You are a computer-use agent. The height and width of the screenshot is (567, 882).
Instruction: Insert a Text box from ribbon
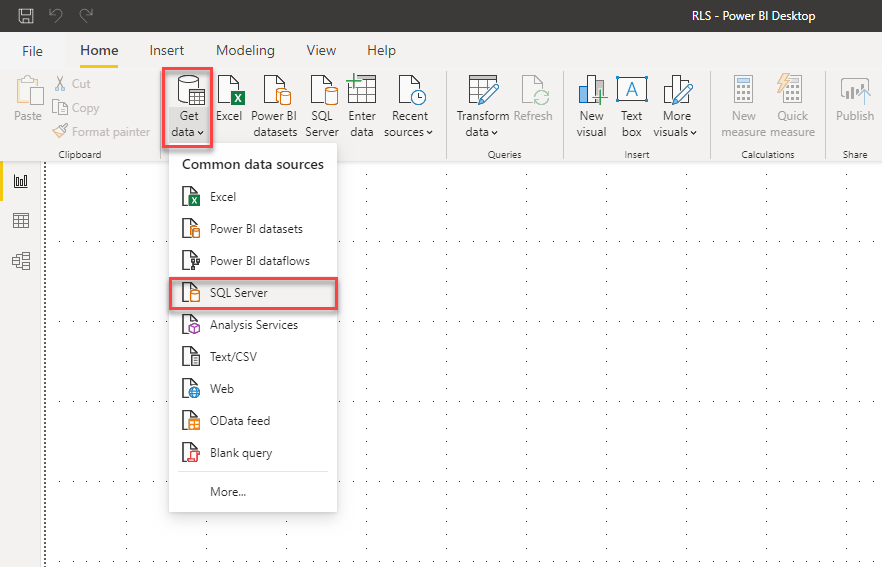pos(631,103)
